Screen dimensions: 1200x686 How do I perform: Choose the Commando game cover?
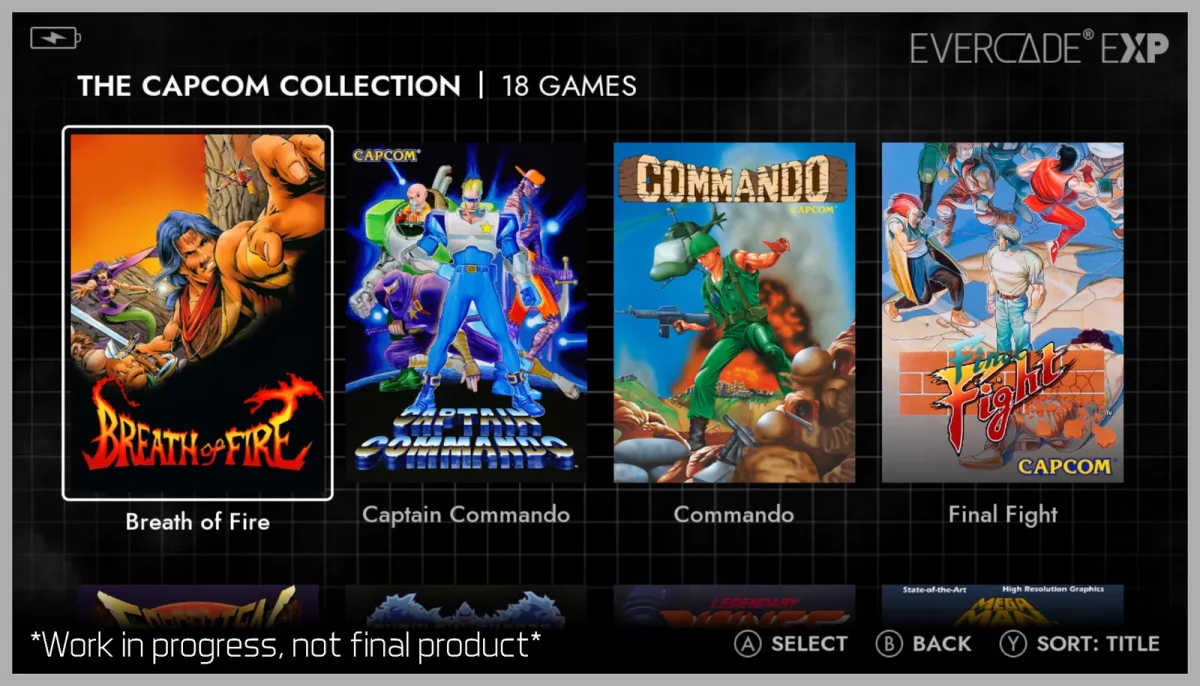[734, 313]
